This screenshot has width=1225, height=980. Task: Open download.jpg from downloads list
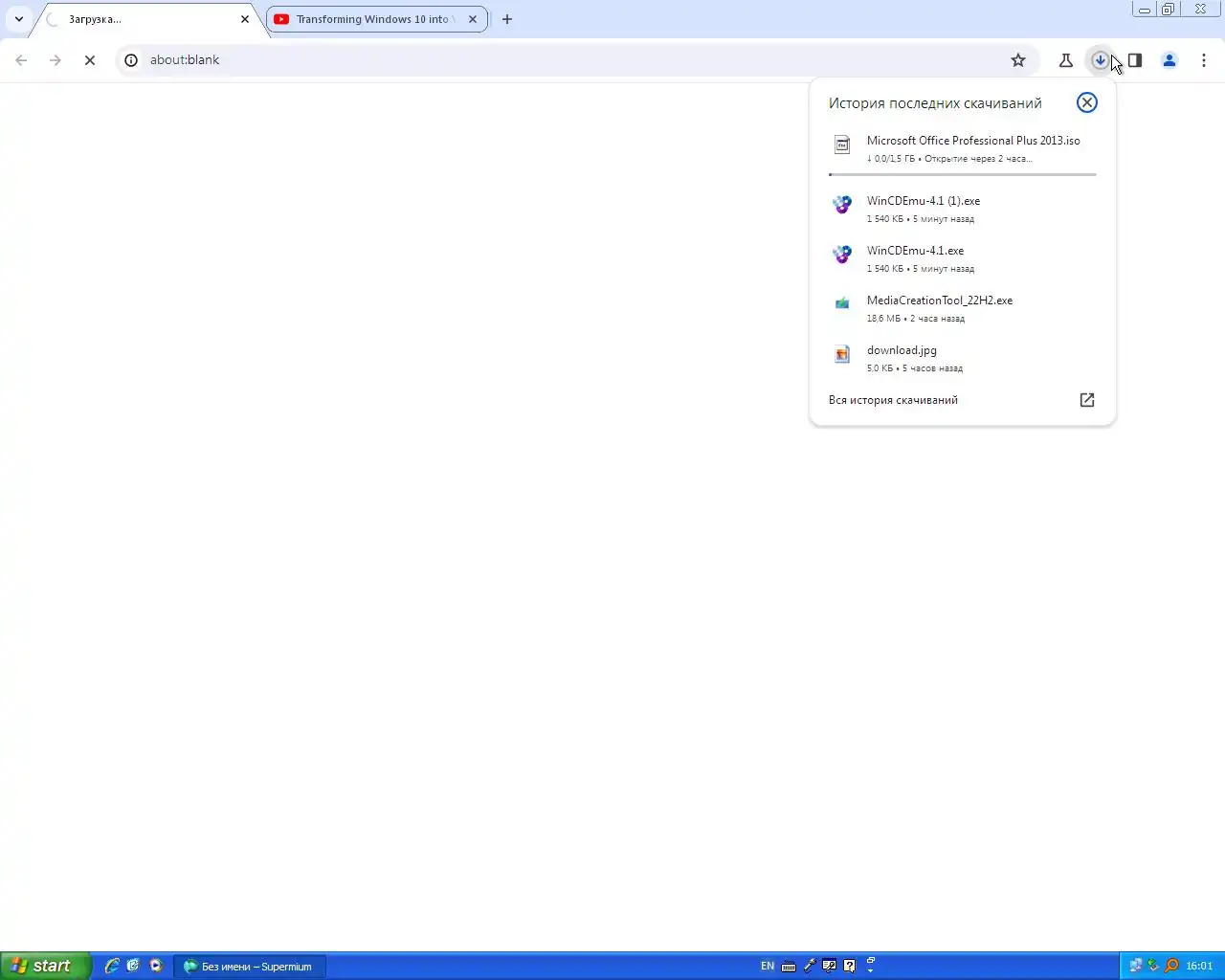coord(962,358)
